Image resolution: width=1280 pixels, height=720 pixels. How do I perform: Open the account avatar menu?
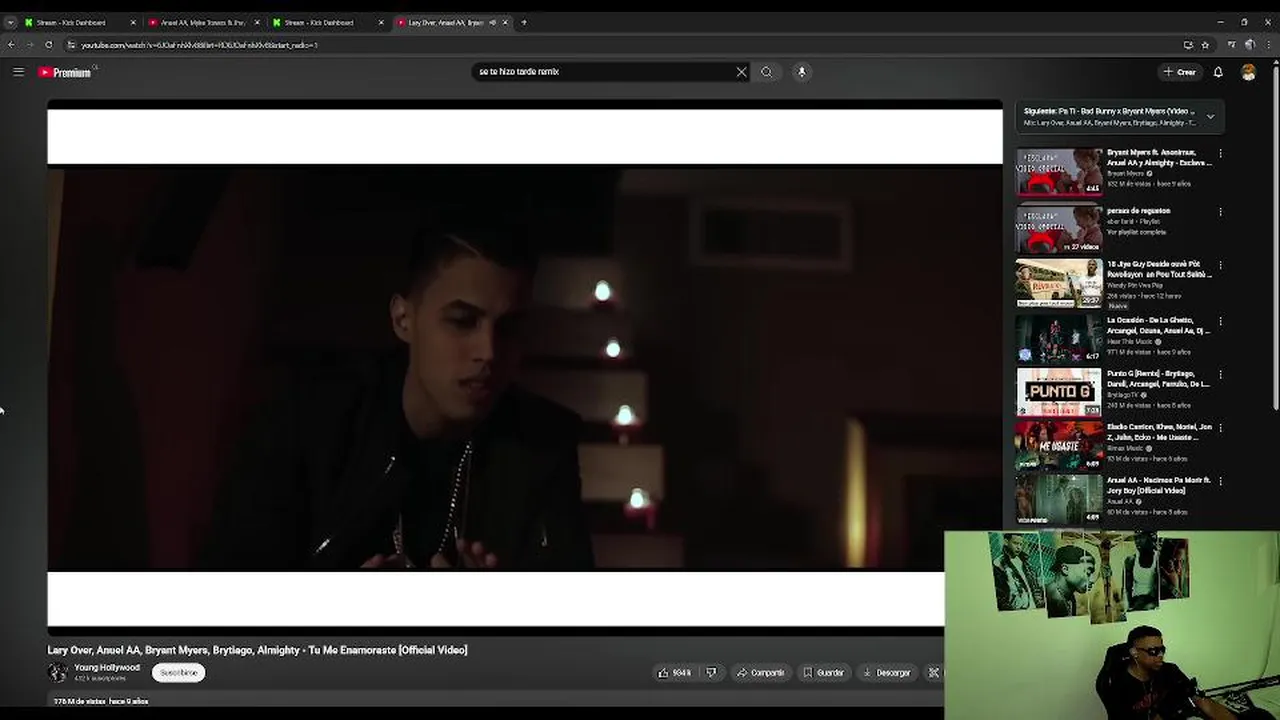pos(1248,72)
